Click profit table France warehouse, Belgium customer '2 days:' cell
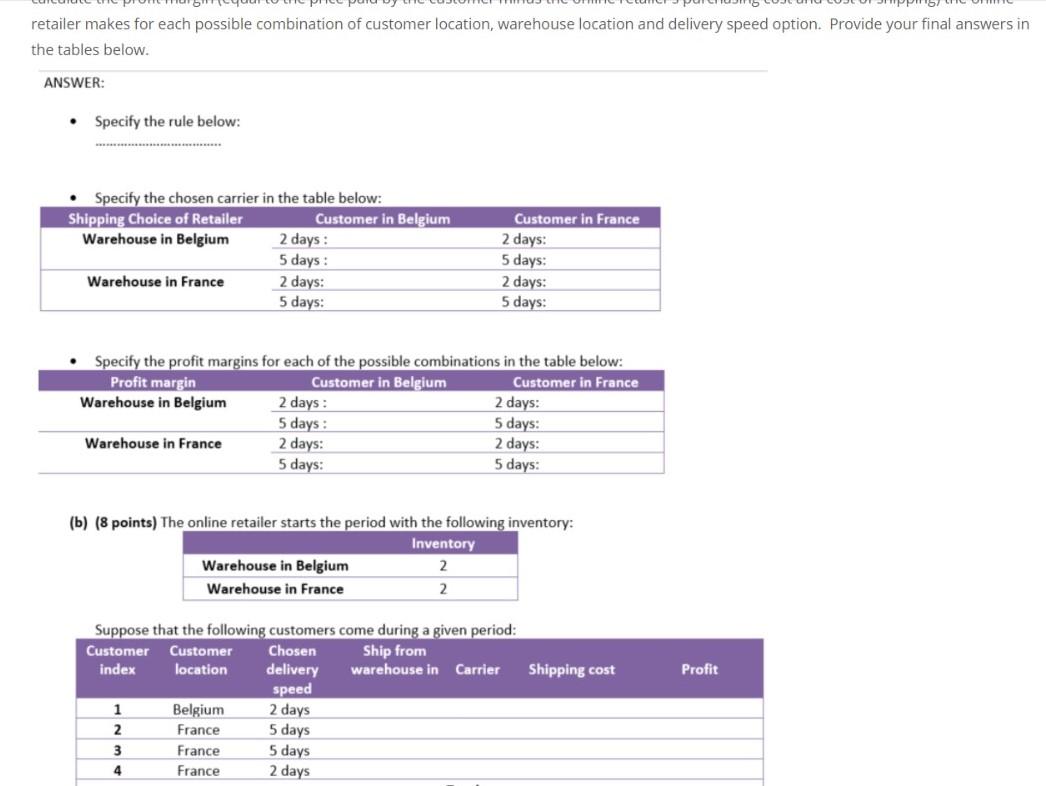 coord(379,443)
